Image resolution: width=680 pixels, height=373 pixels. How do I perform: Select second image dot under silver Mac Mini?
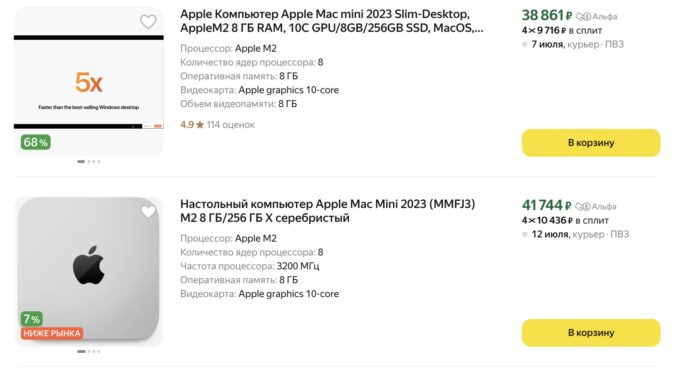coord(89,351)
